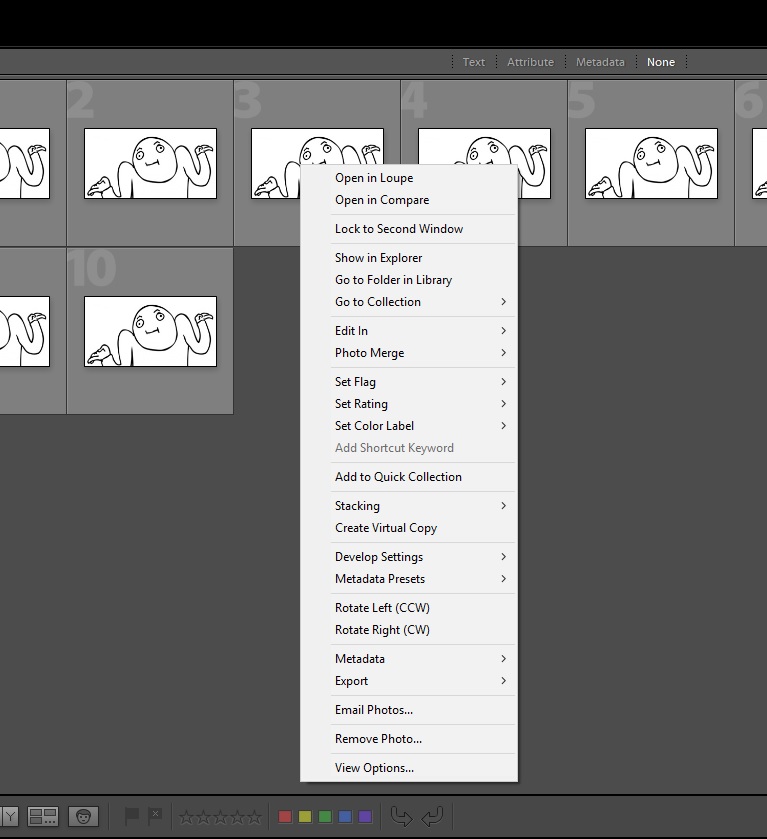
Task: Select thumbnail in grid cell 5
Action: pos(651,163)
